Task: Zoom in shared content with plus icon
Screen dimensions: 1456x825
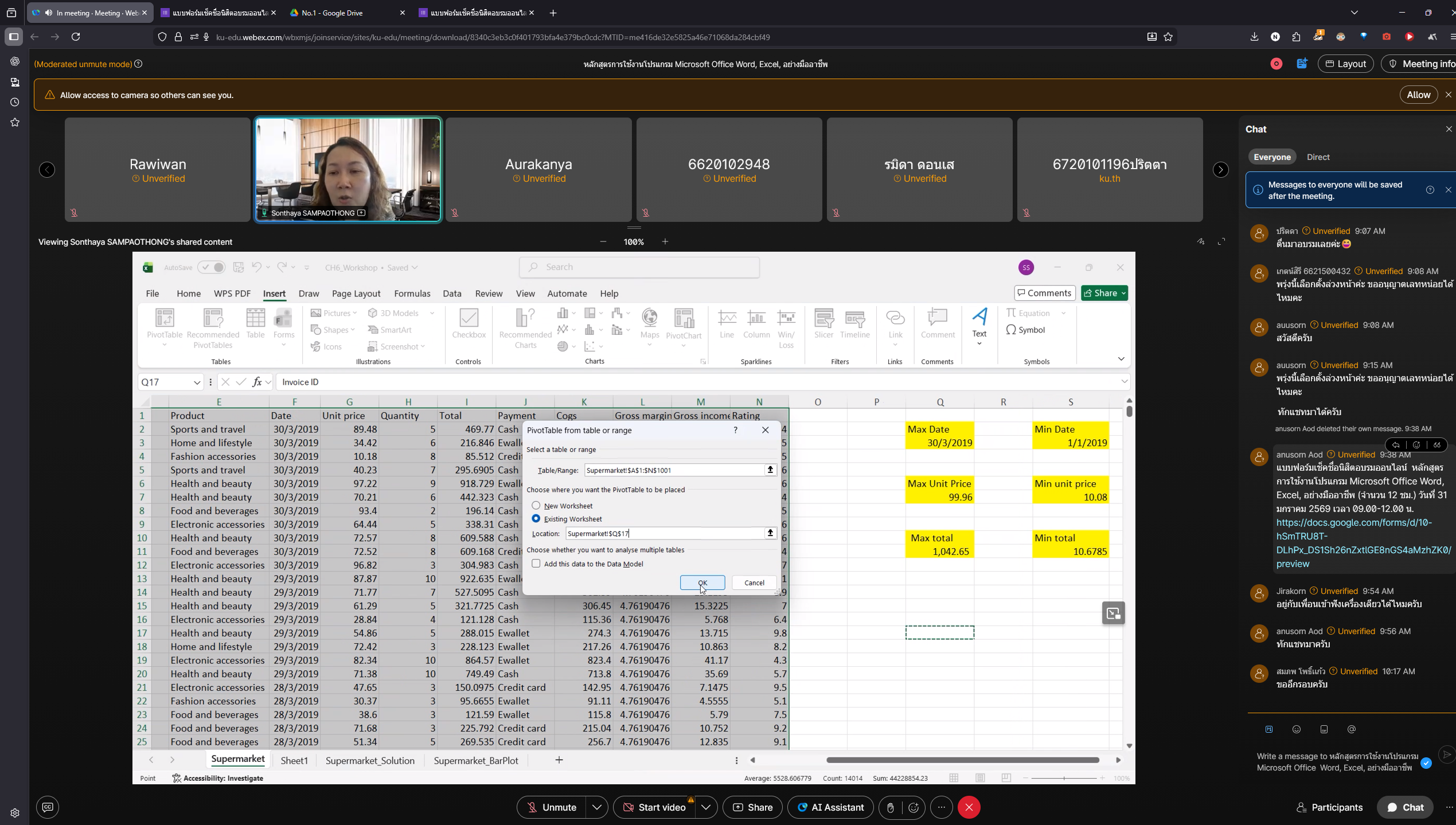Action: click(x=665, y=241)
